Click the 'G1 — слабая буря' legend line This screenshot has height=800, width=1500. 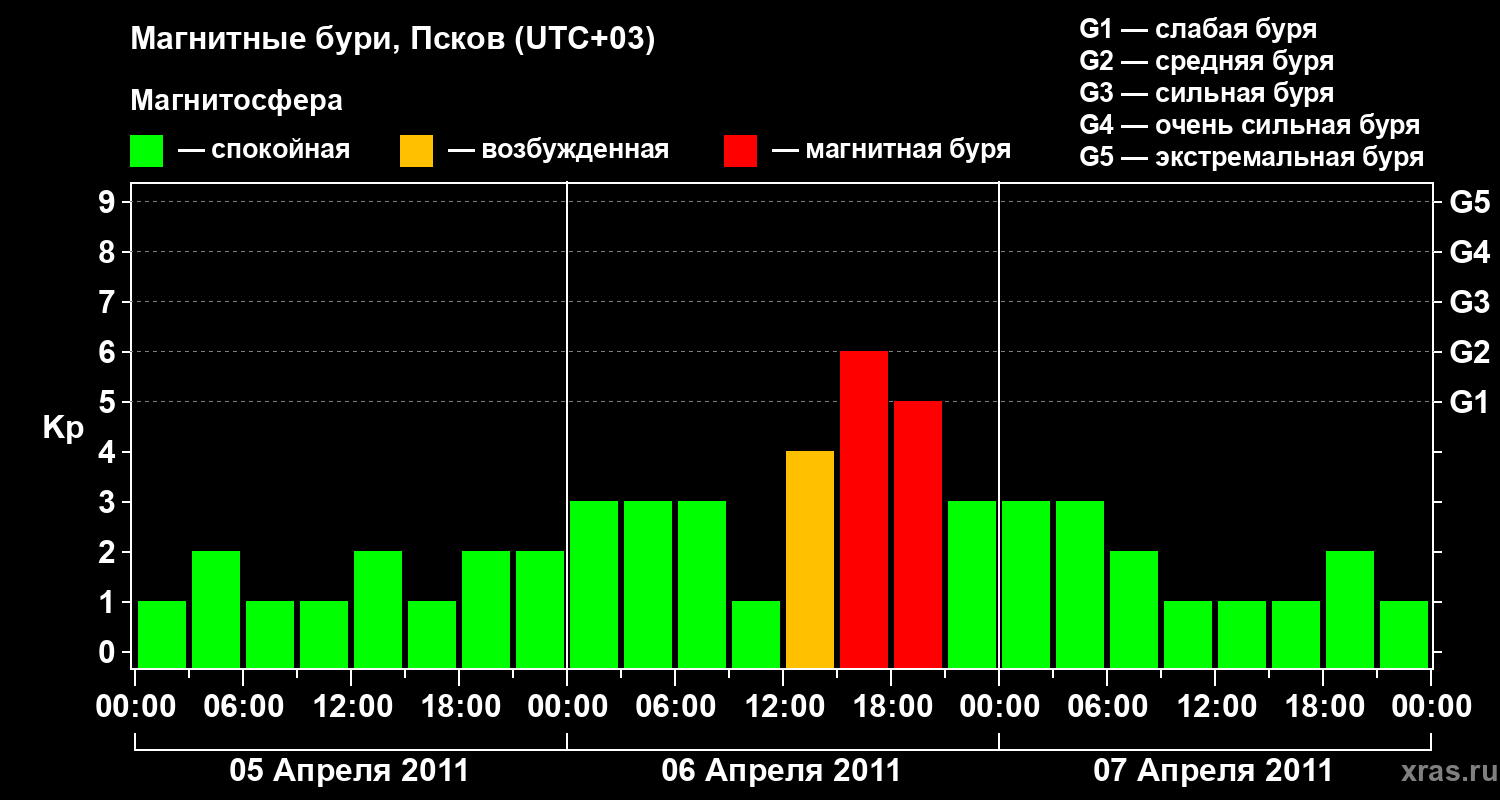point(1198,29)
